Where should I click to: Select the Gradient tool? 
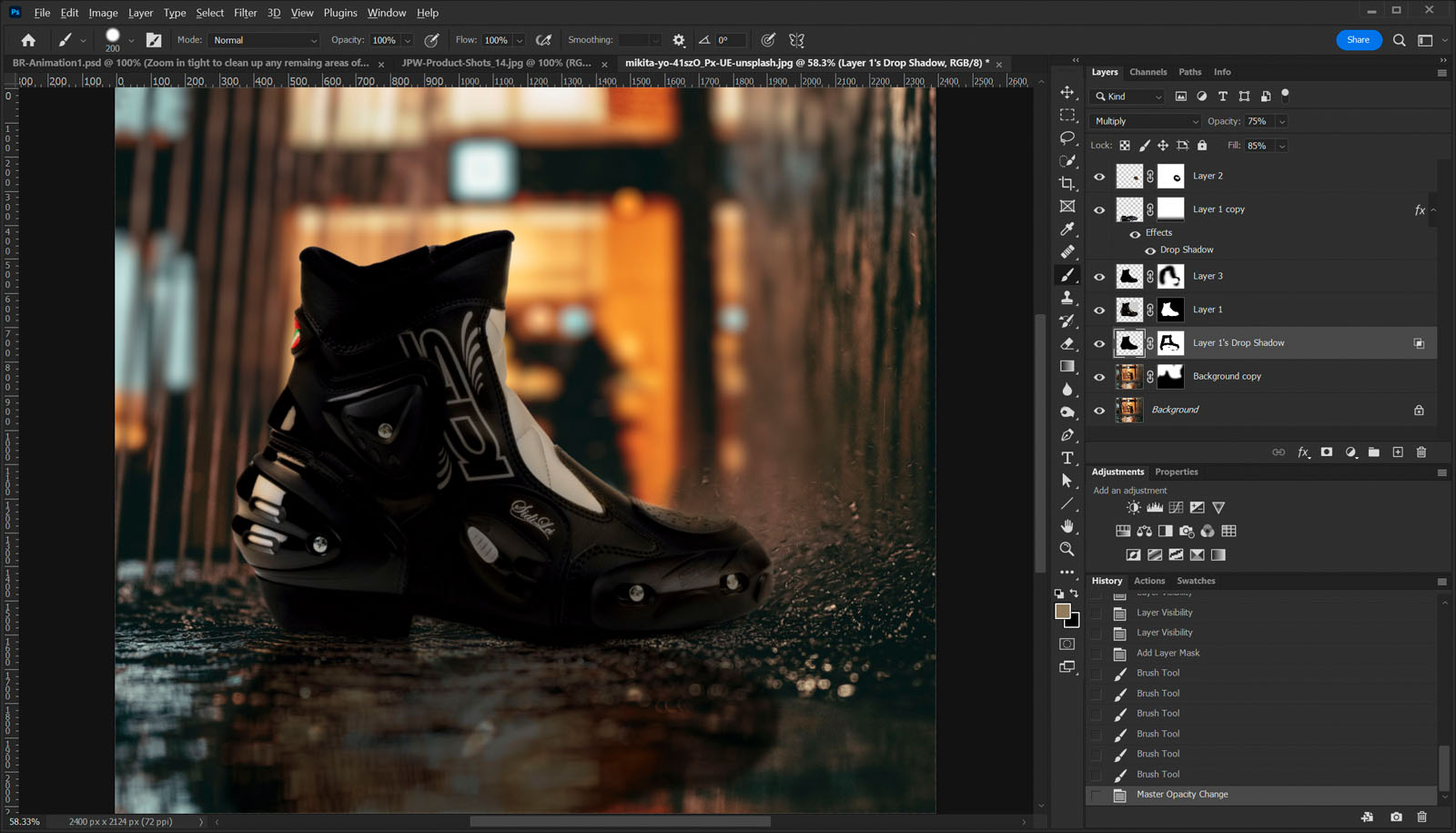coord(1067,366)
